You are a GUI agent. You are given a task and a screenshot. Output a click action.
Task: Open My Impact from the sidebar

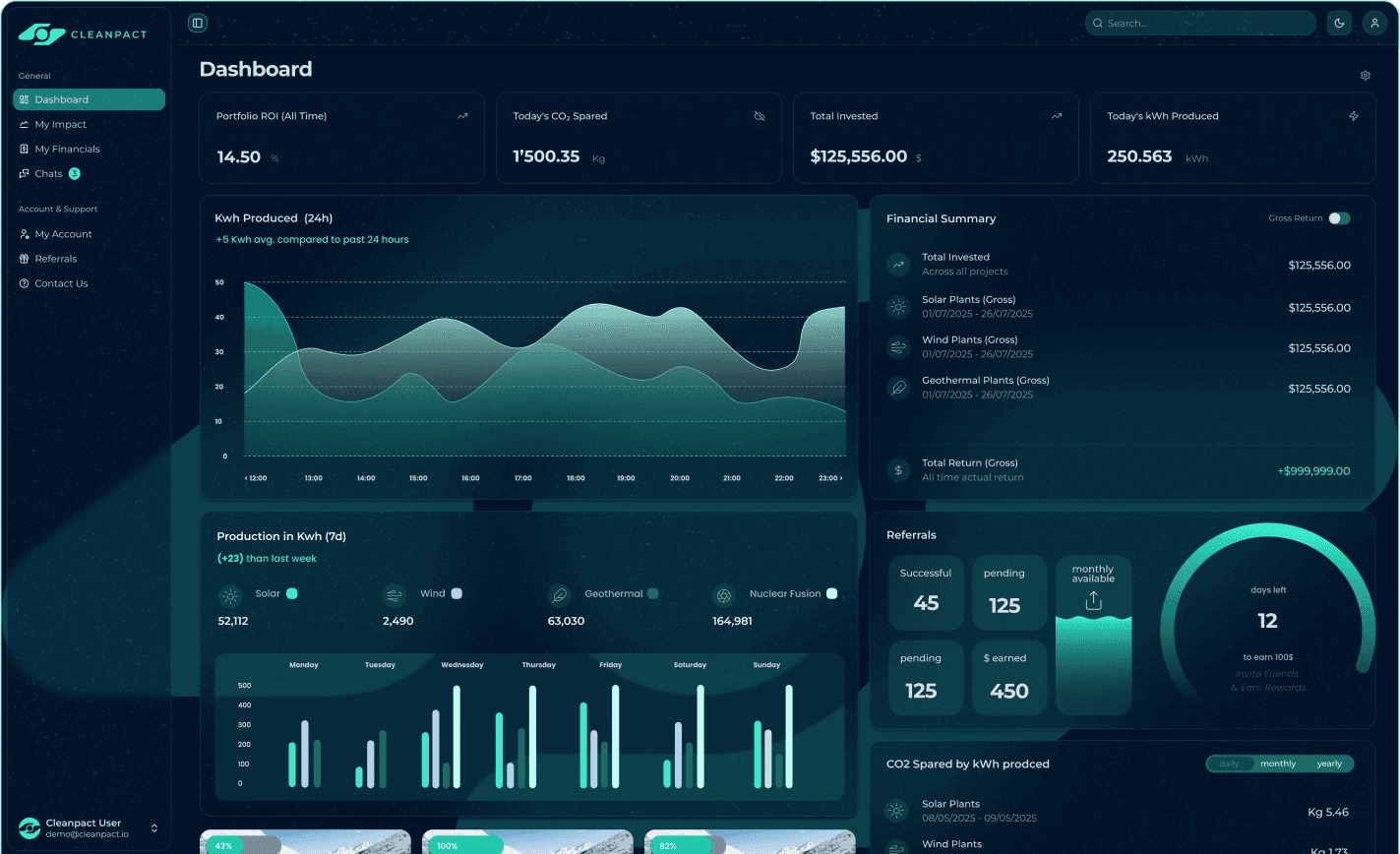60,125
